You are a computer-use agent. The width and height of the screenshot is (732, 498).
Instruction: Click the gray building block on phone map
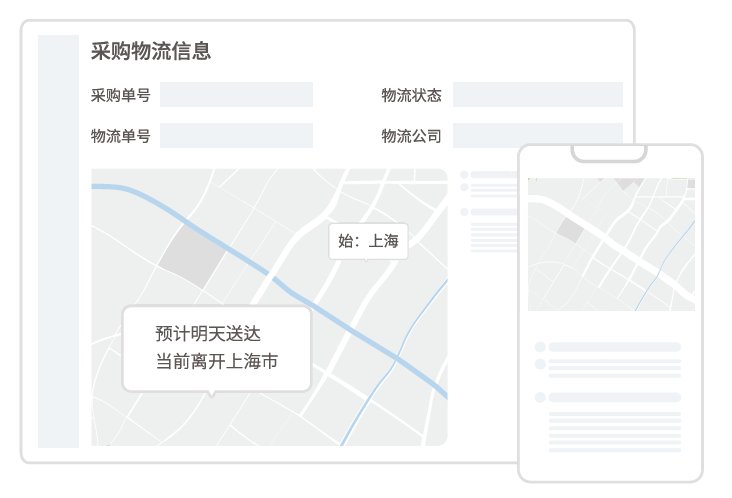click(570, 230)
